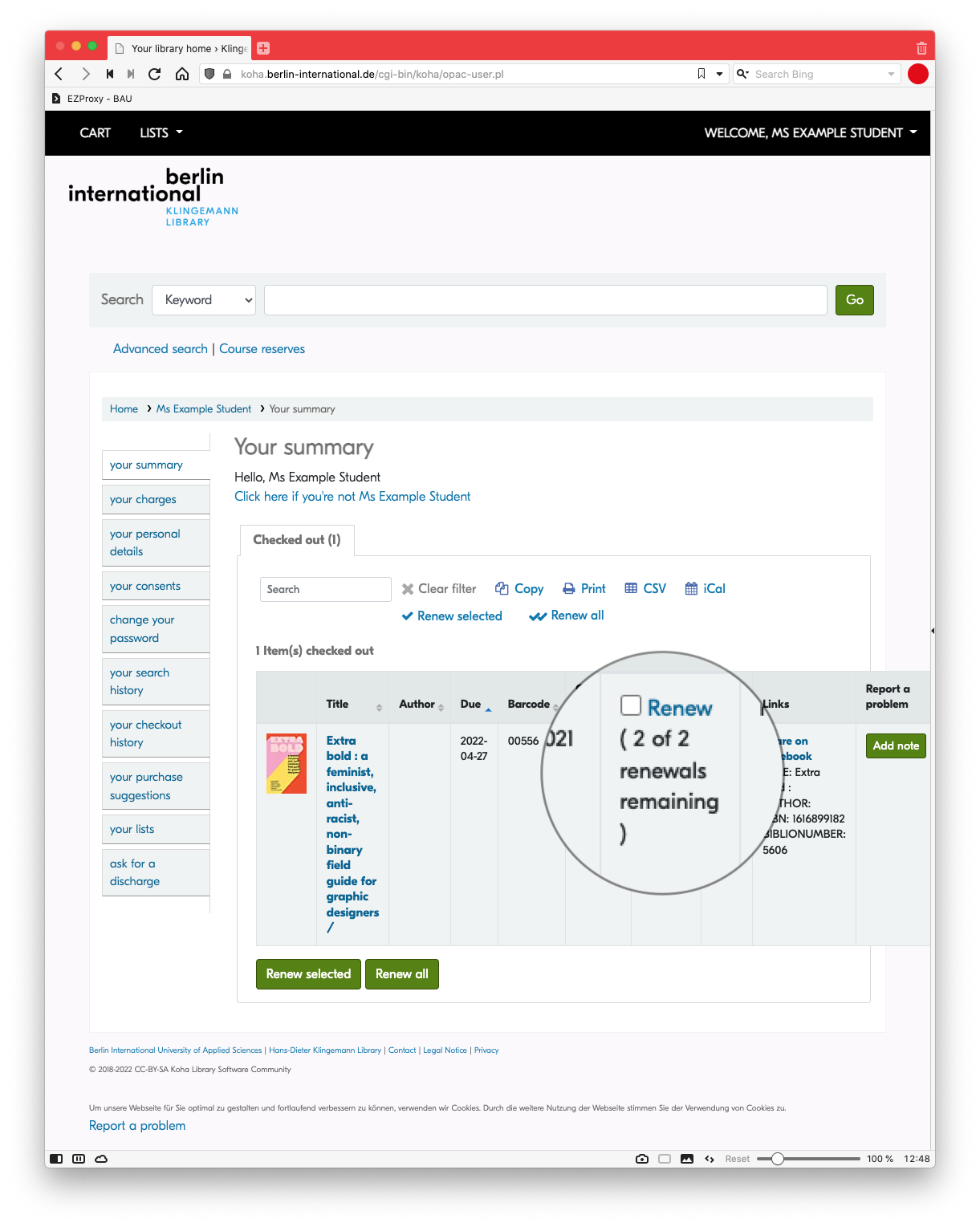Open the CART menu item
Image resolution: width=980 pixels, height=1227 pixels.
[x=95, y=132]
